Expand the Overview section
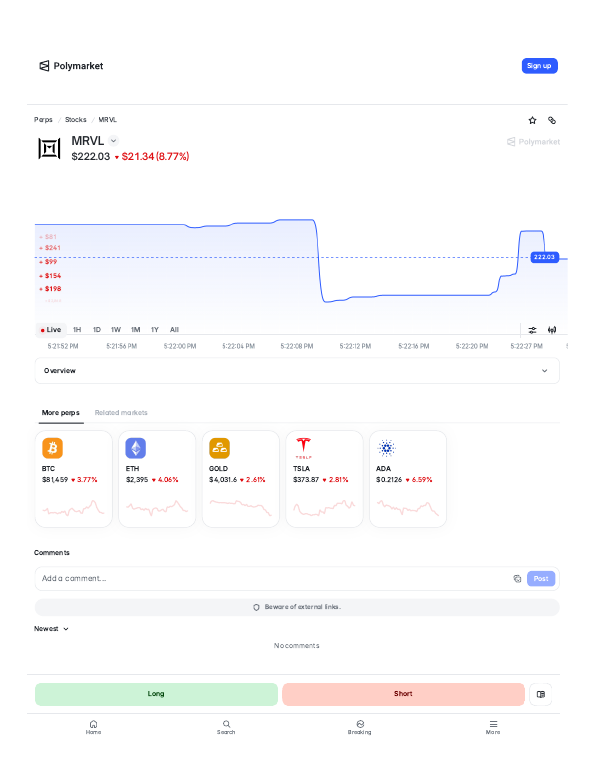The image size is (595, 770). click(x=297, y=371)
